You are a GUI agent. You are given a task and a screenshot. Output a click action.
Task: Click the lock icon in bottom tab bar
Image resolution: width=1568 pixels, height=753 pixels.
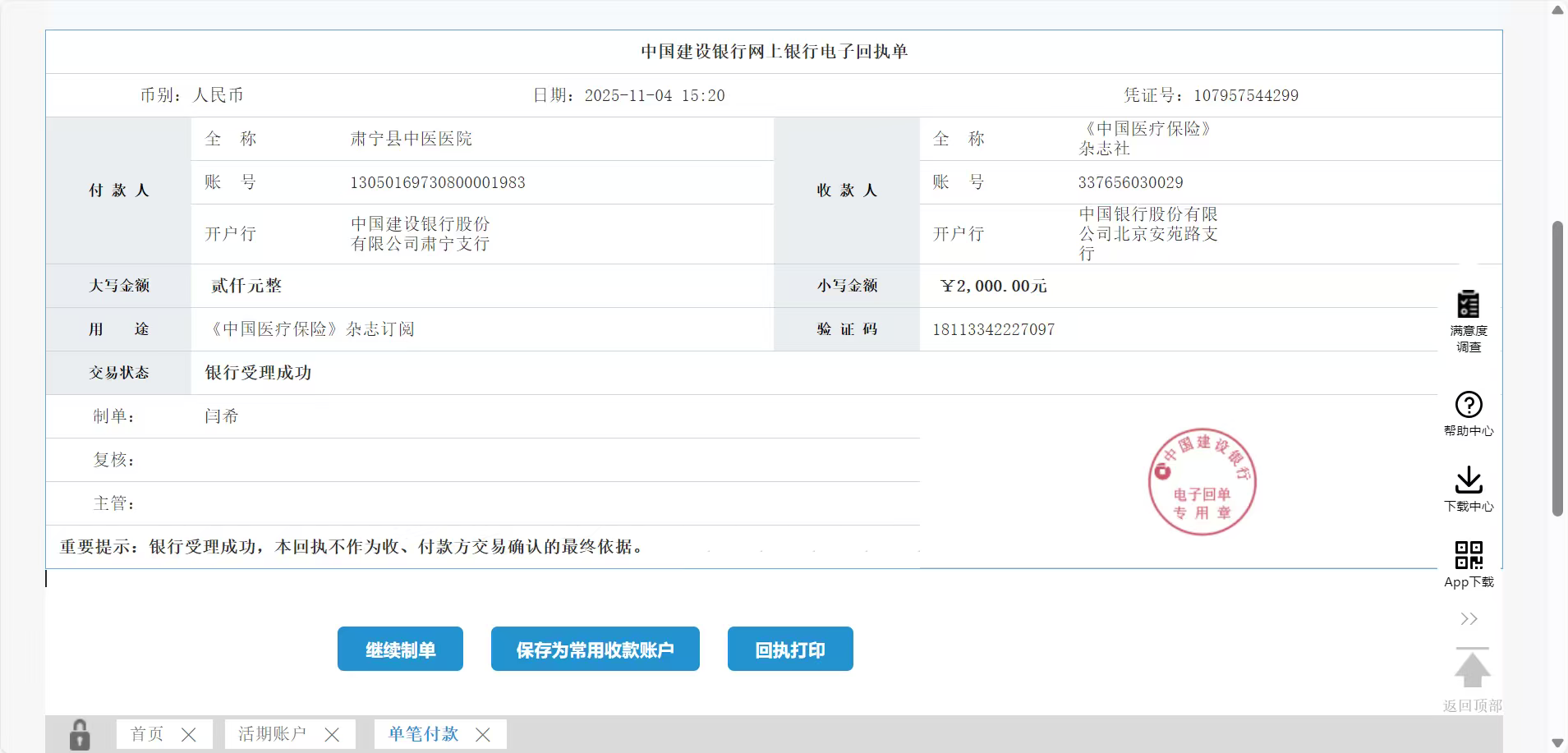coord(80,734)
